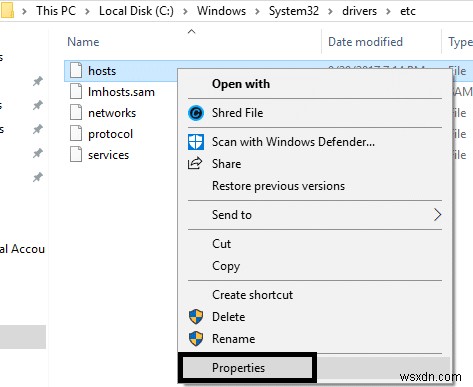Click the UAC shield icon beside Rename
Screen dimensions: 473x387
[x=196, y=339]
